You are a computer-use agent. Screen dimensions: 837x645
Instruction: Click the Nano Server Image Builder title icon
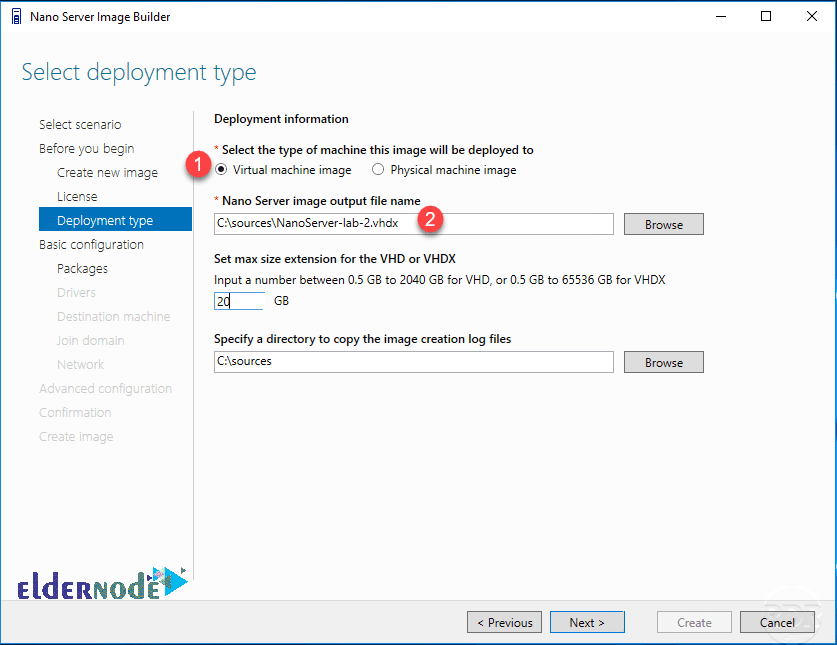17,17
